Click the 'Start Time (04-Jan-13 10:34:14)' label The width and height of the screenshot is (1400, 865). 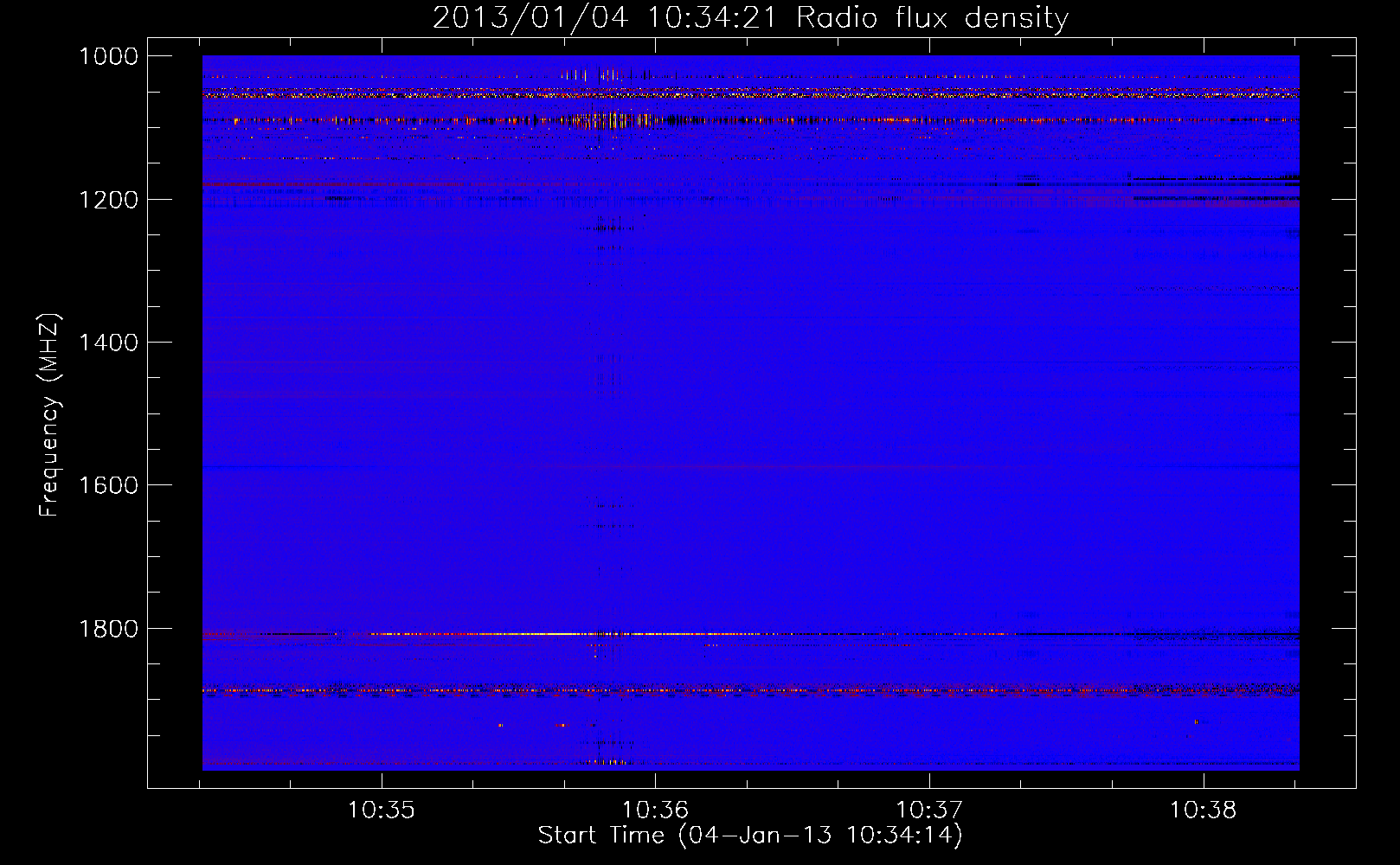[750, 835]
